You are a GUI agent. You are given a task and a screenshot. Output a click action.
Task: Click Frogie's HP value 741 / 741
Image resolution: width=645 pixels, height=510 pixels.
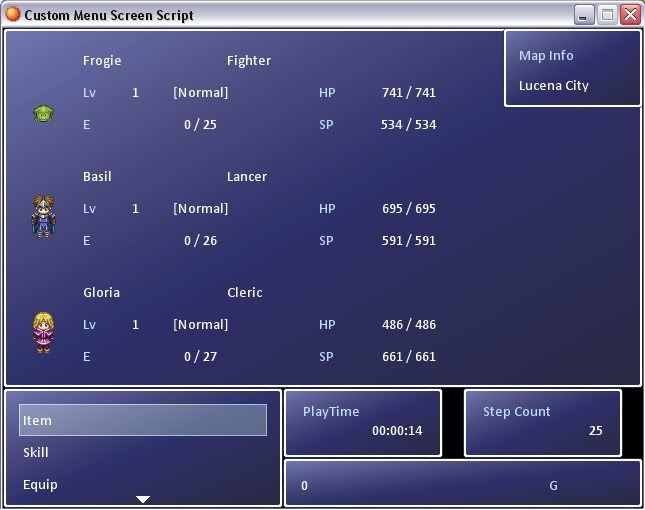point(409,93)
